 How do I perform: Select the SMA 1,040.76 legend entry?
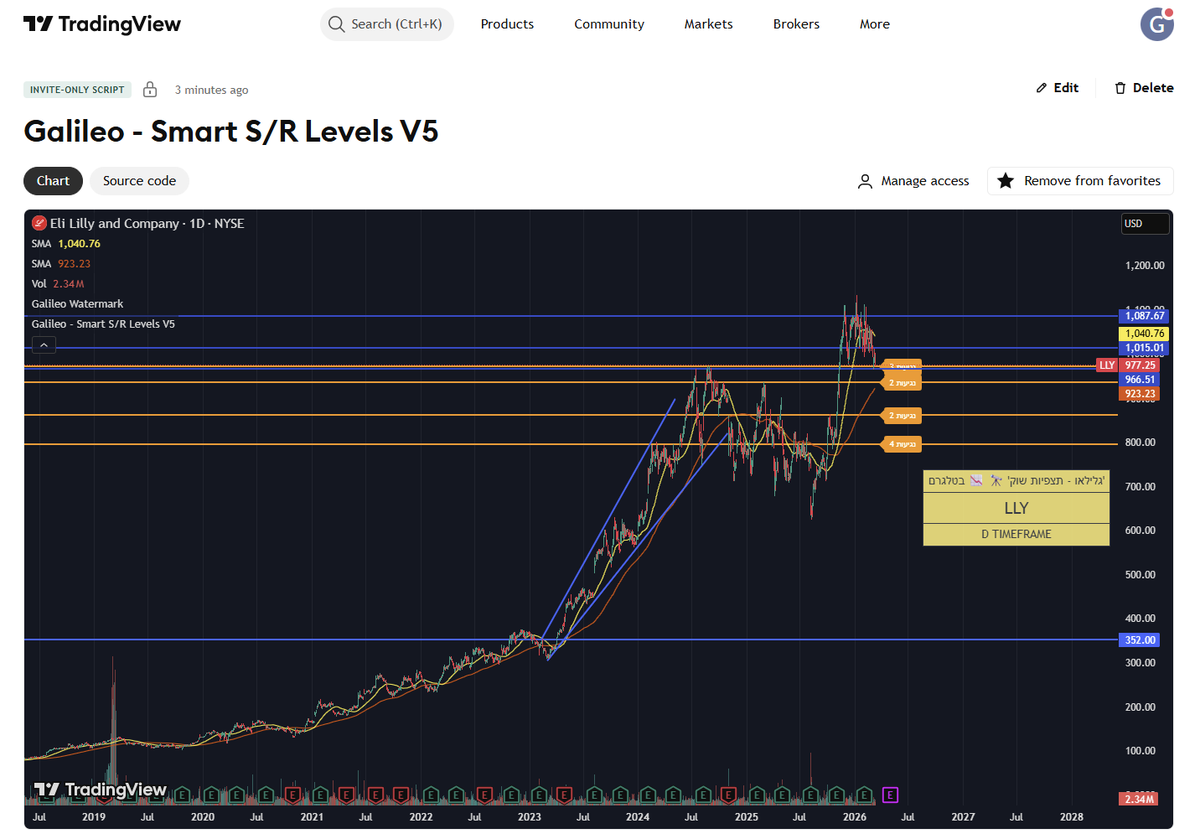(x=66, y=244)
